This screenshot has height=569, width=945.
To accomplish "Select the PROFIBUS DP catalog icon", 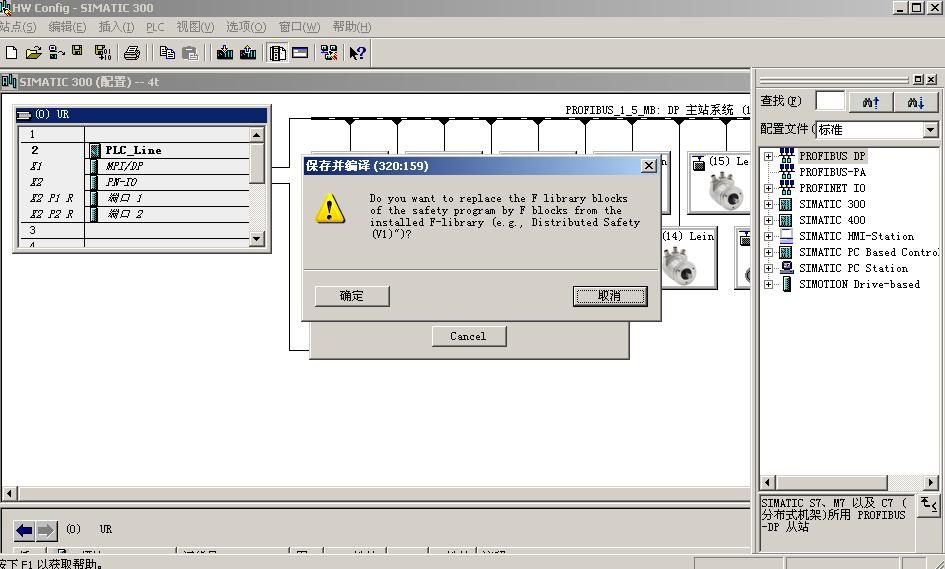I will coord(786,156).
